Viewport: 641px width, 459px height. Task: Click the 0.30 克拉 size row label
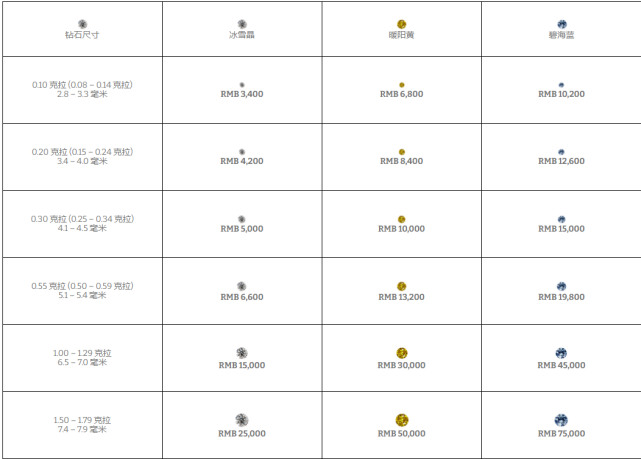point(82,224)
